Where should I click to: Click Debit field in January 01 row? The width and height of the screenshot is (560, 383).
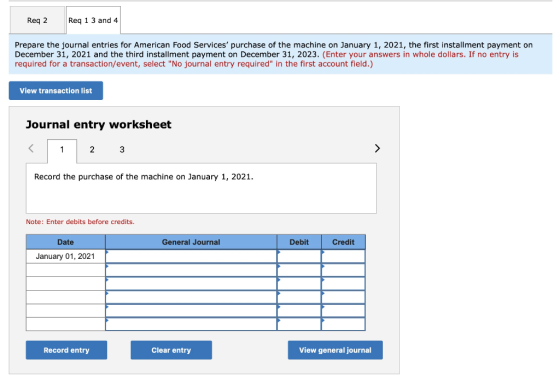coord(299,256)
